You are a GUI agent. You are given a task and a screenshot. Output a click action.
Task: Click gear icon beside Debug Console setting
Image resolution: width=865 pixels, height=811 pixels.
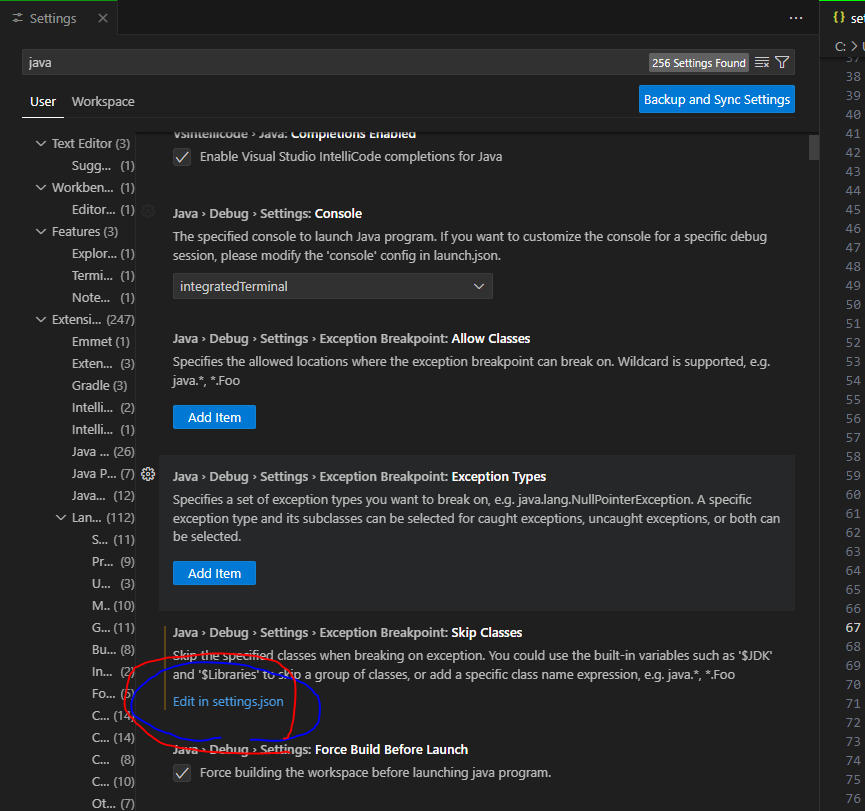click(148, 211)
